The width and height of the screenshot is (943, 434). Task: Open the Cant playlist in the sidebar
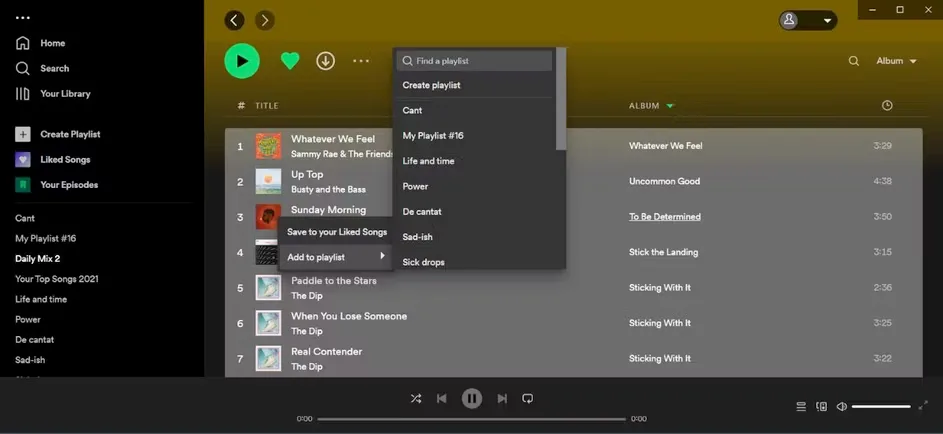25,218
